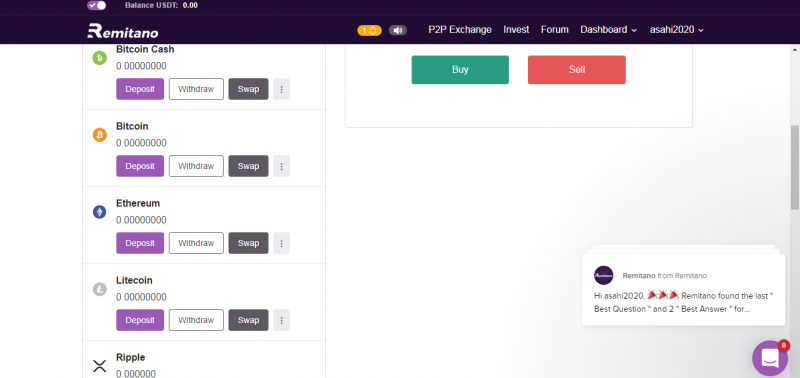Click the Bitcoin wallet name text
Viewport: 800px width, 378px height.
(x=132, y=126)
